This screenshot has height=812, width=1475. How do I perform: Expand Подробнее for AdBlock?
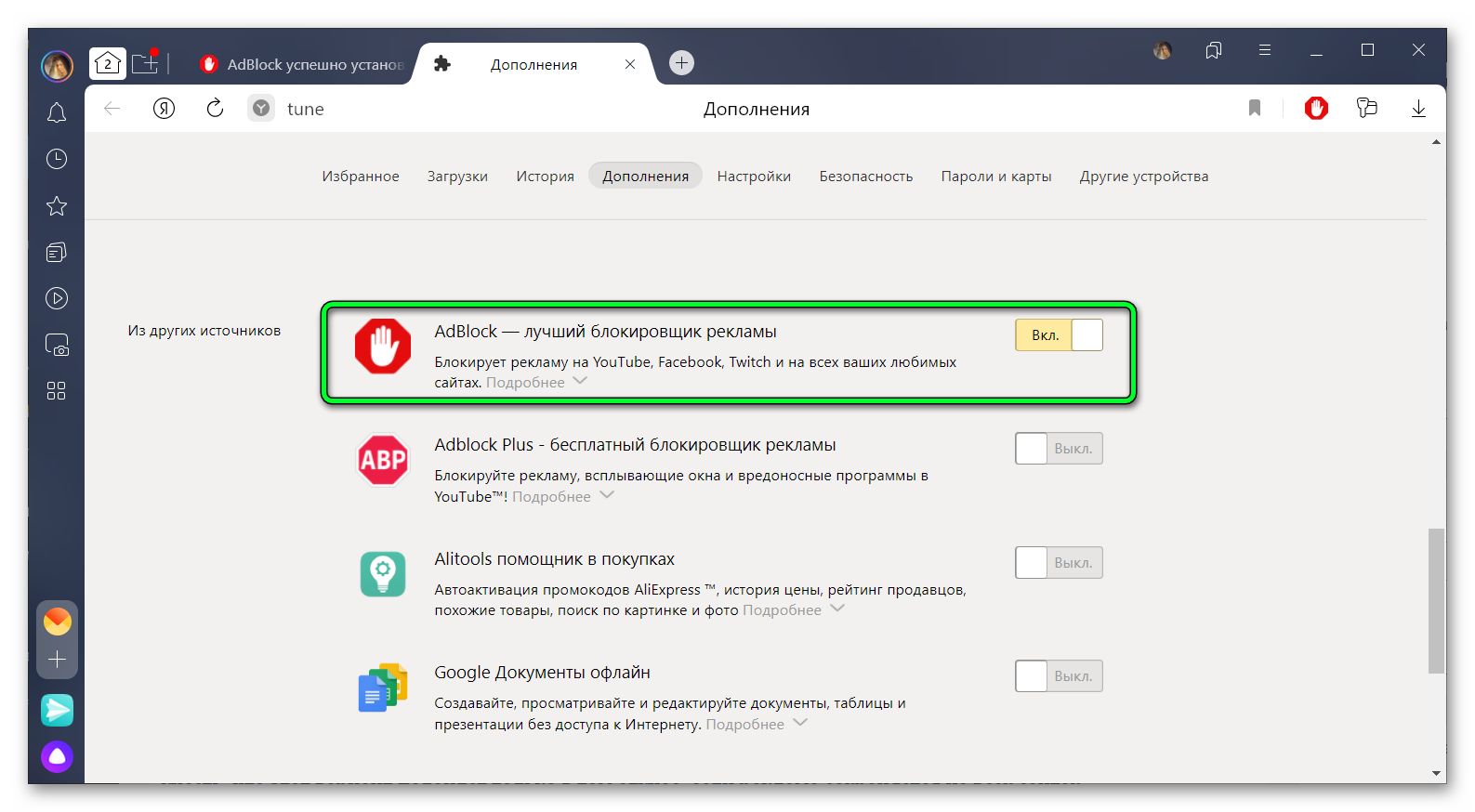tap(536, 383)
